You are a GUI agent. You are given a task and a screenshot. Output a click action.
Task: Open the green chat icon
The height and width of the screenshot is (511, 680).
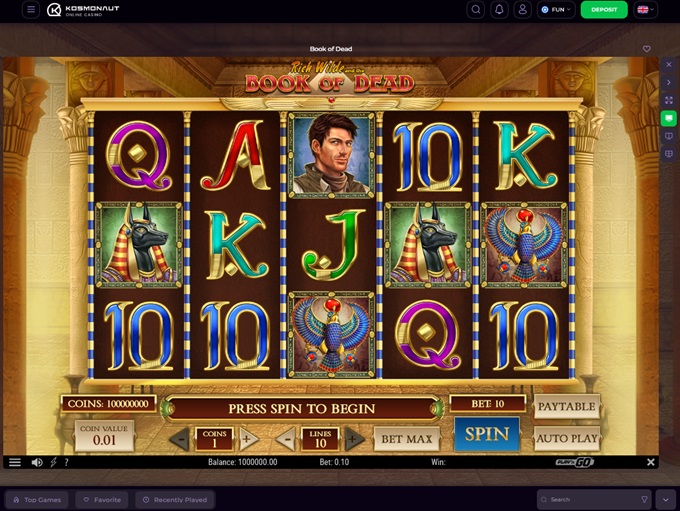[x=669, y=118]
